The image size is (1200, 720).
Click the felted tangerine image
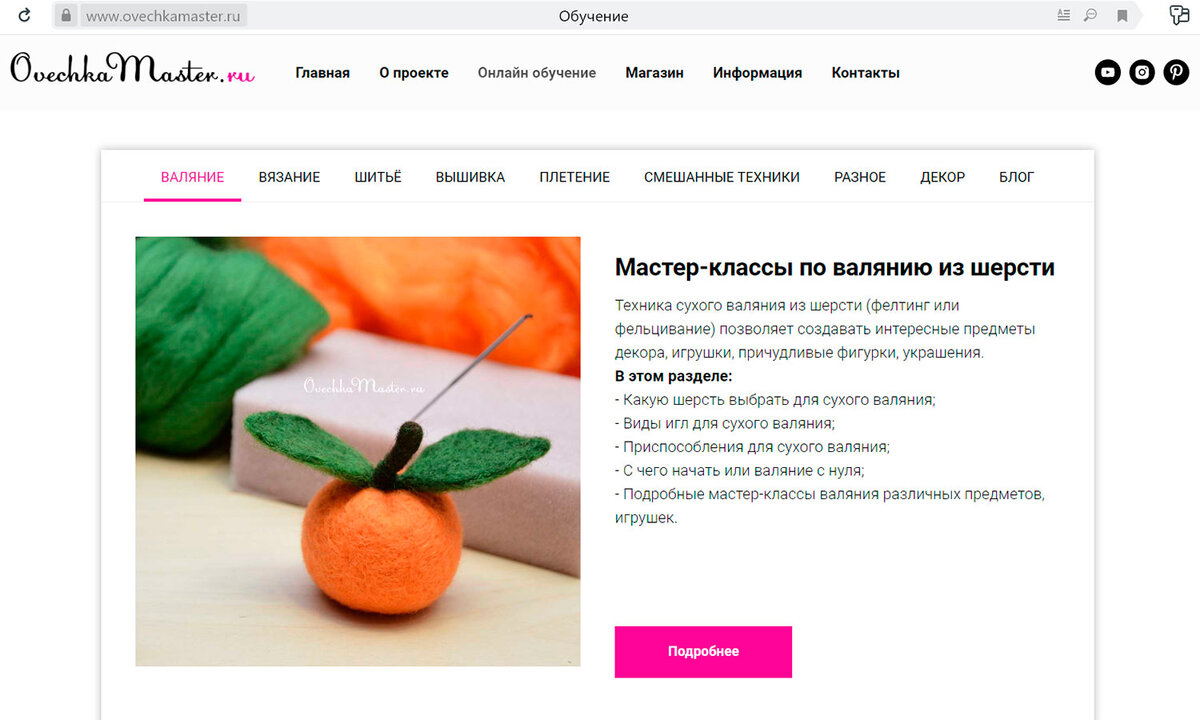point(358,451)
